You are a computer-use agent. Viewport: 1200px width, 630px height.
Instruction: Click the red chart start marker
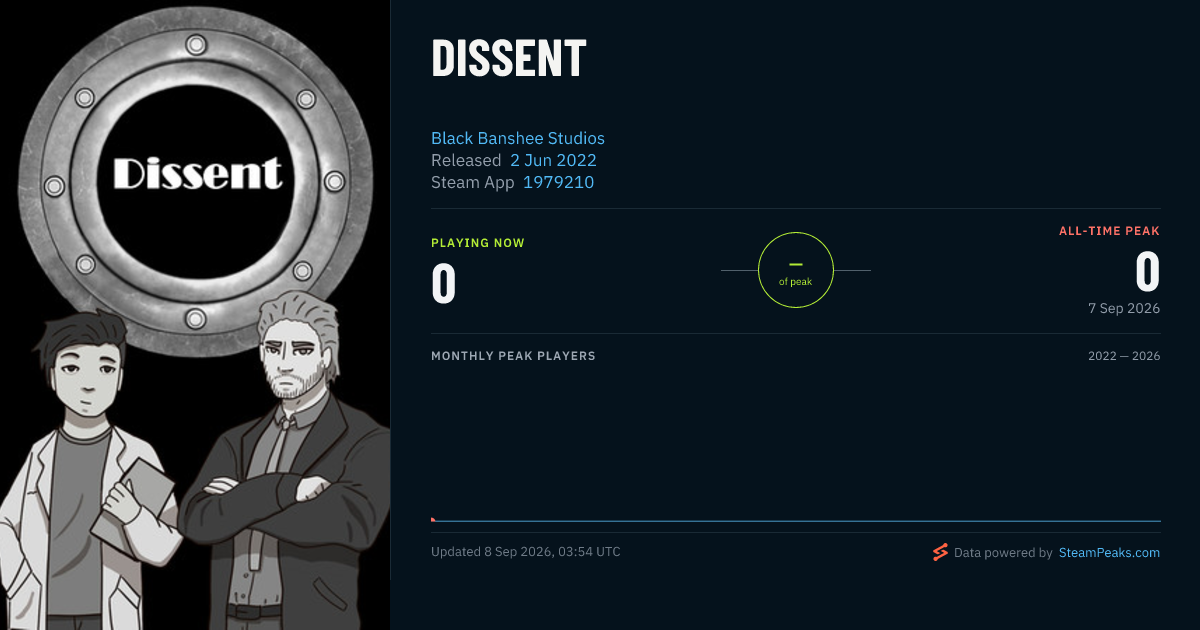click(x=433, y=519)
